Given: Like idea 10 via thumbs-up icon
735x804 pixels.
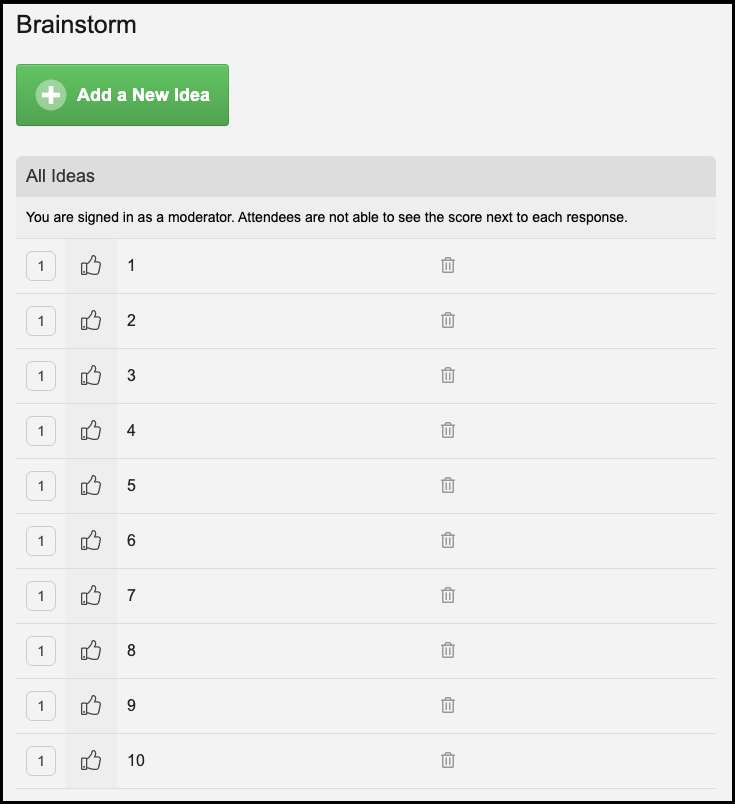Looking at the screenshot, I should (91, 760).
